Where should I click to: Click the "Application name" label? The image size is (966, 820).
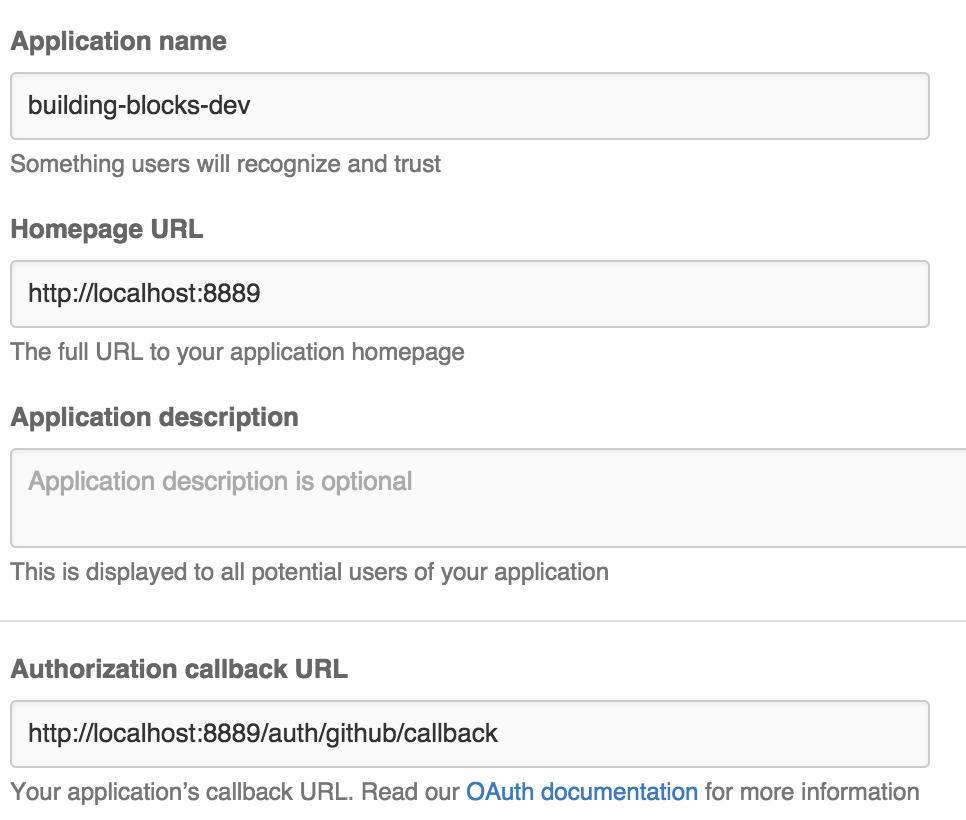click(119, 42)
